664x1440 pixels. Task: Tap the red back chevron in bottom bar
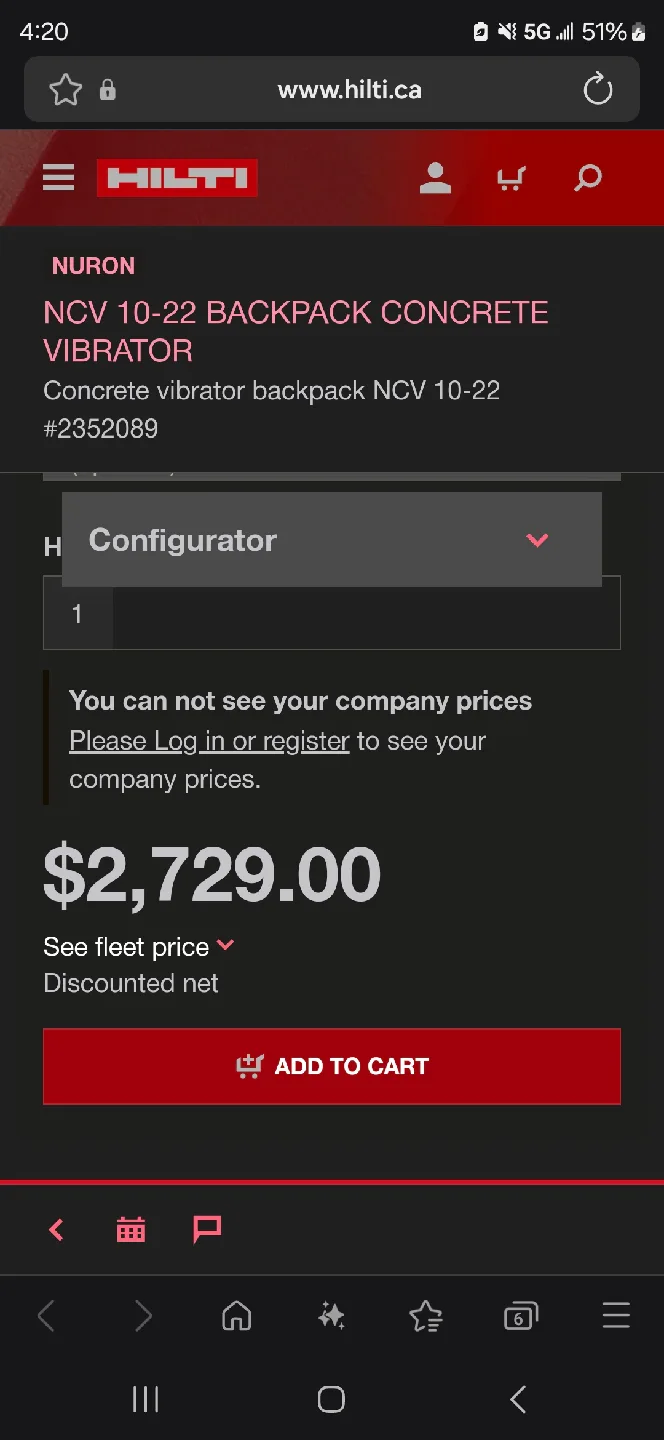click(x=57, y=1230)
